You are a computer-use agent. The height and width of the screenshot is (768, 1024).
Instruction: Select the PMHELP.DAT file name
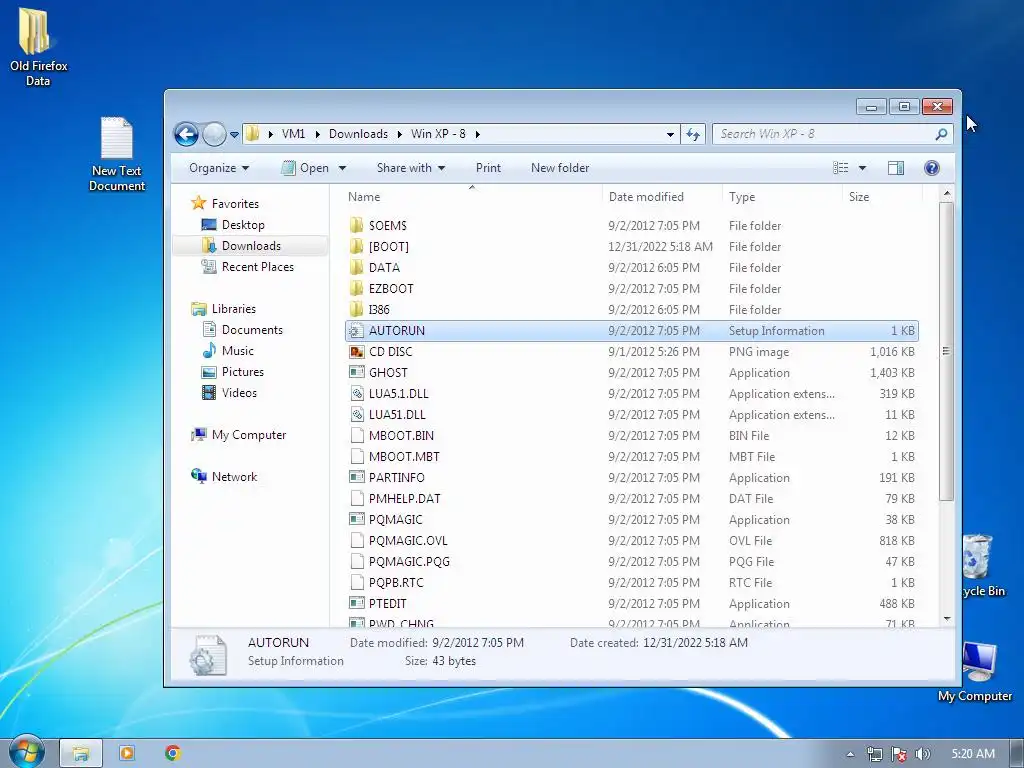pyautogui.click(x=404, y=498)
